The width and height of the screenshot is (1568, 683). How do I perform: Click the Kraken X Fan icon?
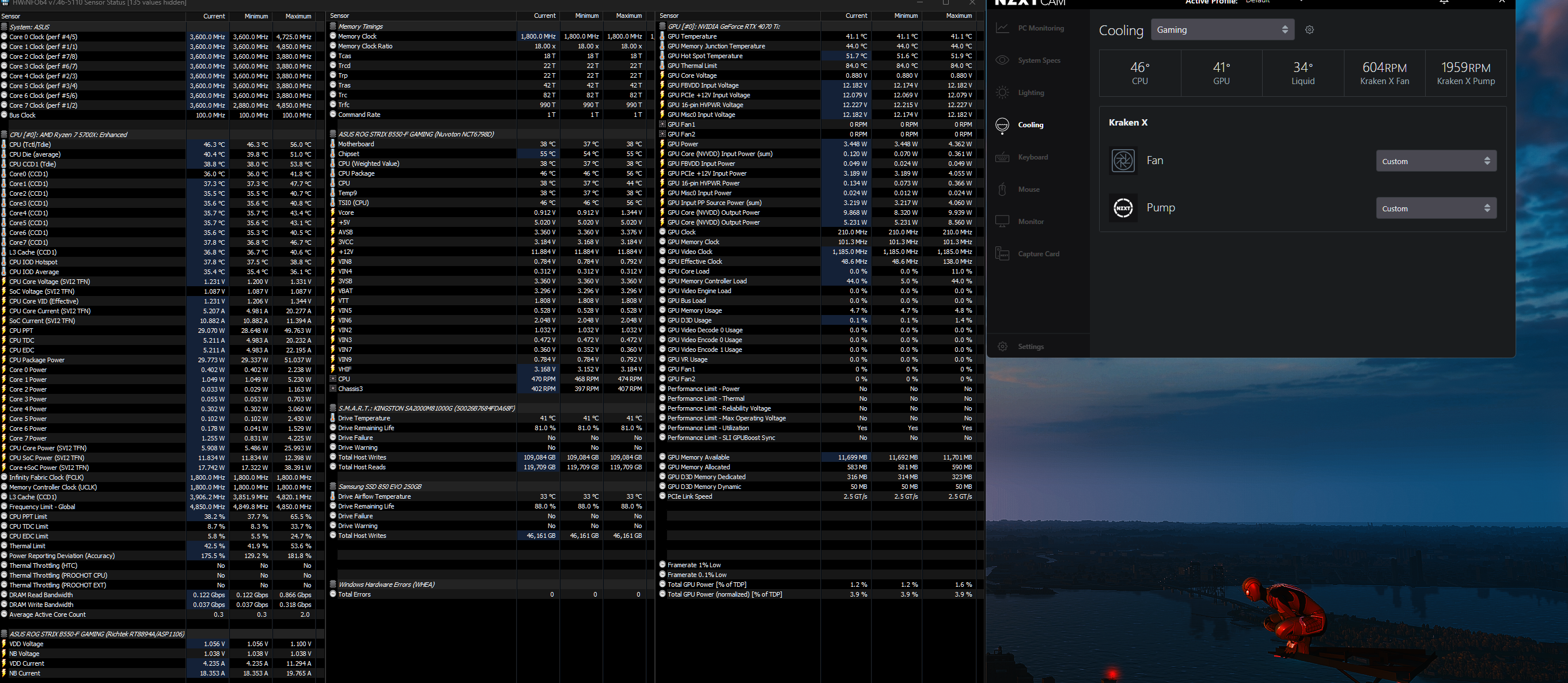point(1123,161)
